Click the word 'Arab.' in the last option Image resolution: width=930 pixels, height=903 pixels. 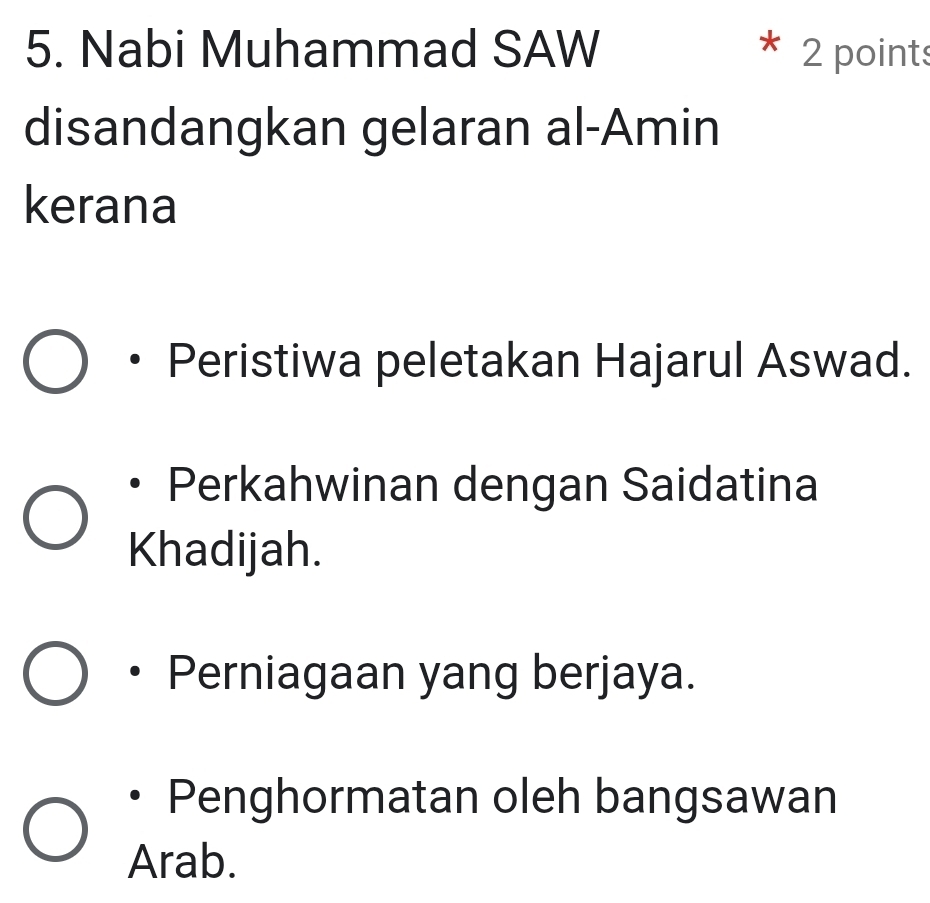coord(184,860)
